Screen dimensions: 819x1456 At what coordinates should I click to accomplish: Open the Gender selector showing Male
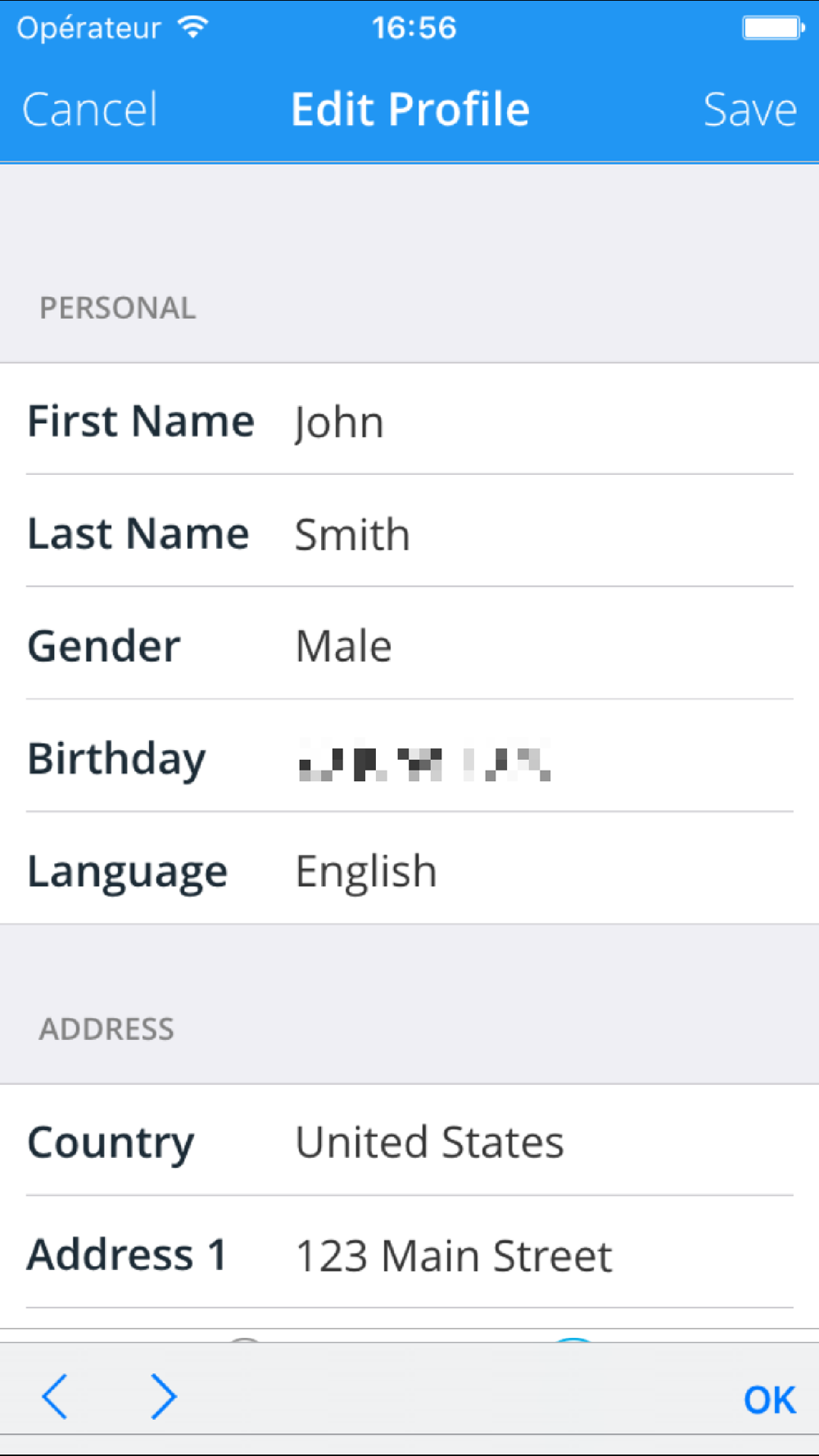click(x=409, y=644)
